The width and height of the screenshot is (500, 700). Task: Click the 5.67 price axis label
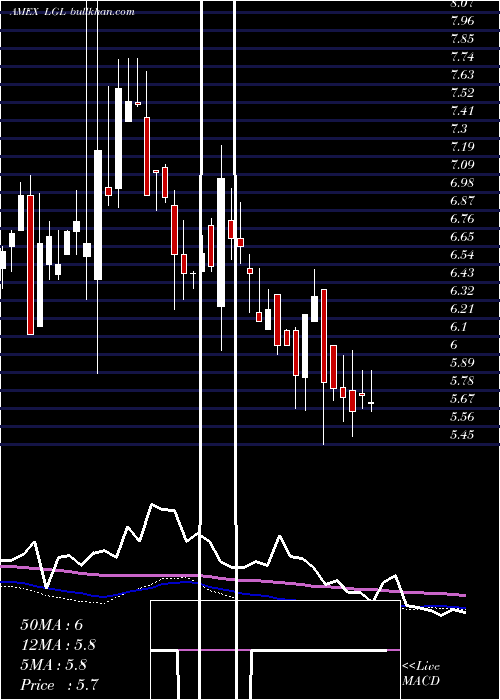point(462,399)
